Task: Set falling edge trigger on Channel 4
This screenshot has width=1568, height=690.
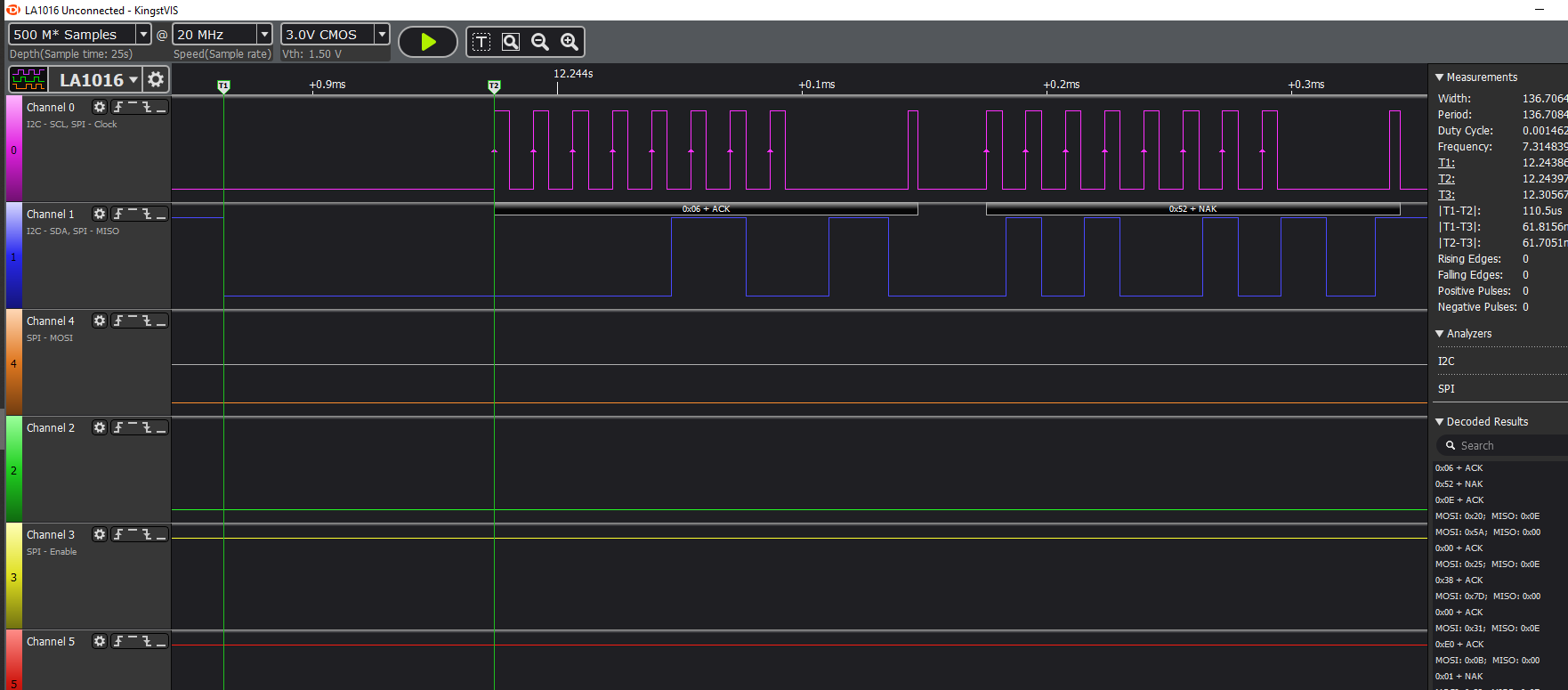Action: tap(147, 321)
